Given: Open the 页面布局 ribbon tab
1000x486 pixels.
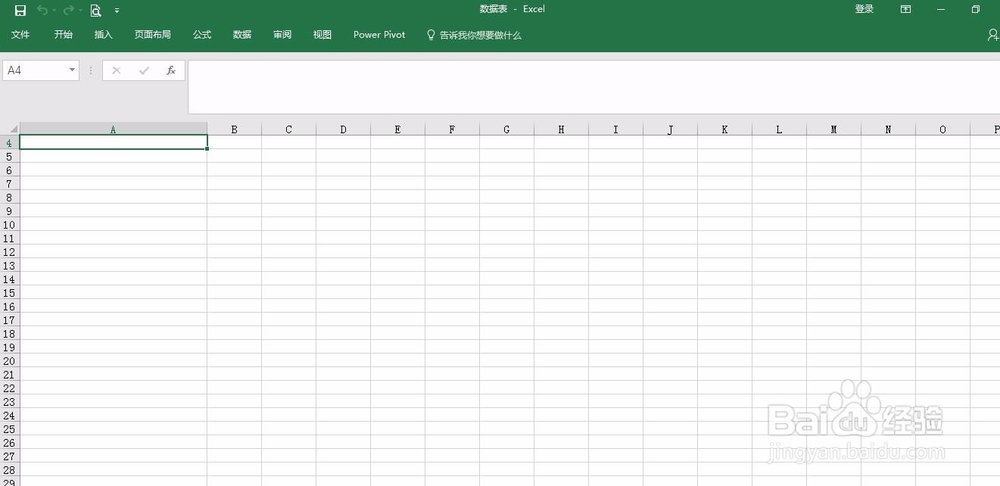Looking at the screenshot, I should [152, 35].
